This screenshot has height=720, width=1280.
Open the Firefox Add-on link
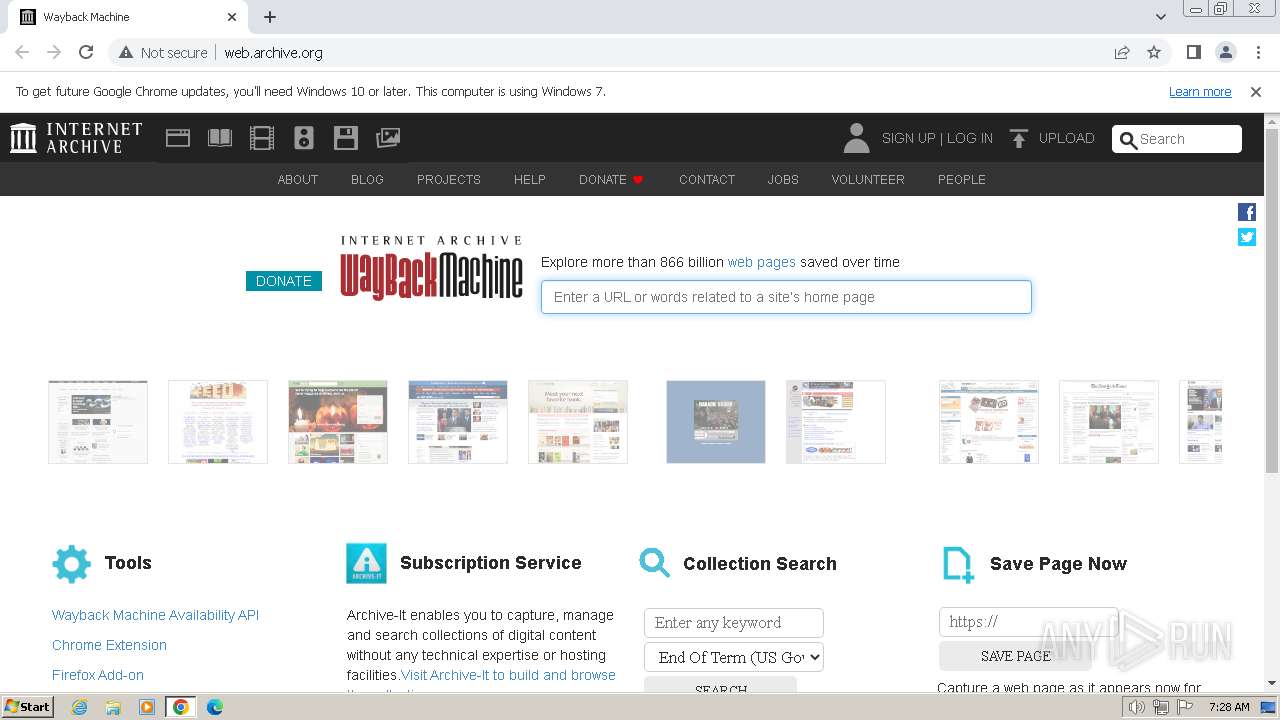[x=98, y=675]
